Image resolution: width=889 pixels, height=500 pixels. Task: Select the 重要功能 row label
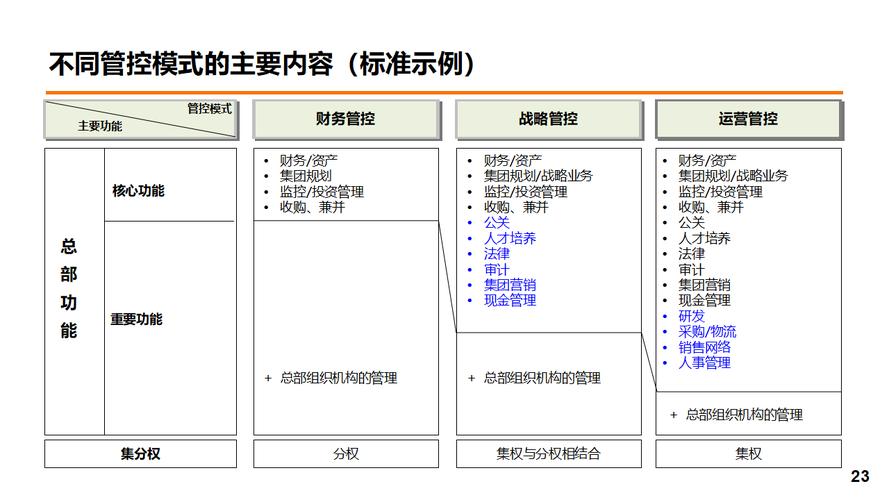(x=136, y=319)
